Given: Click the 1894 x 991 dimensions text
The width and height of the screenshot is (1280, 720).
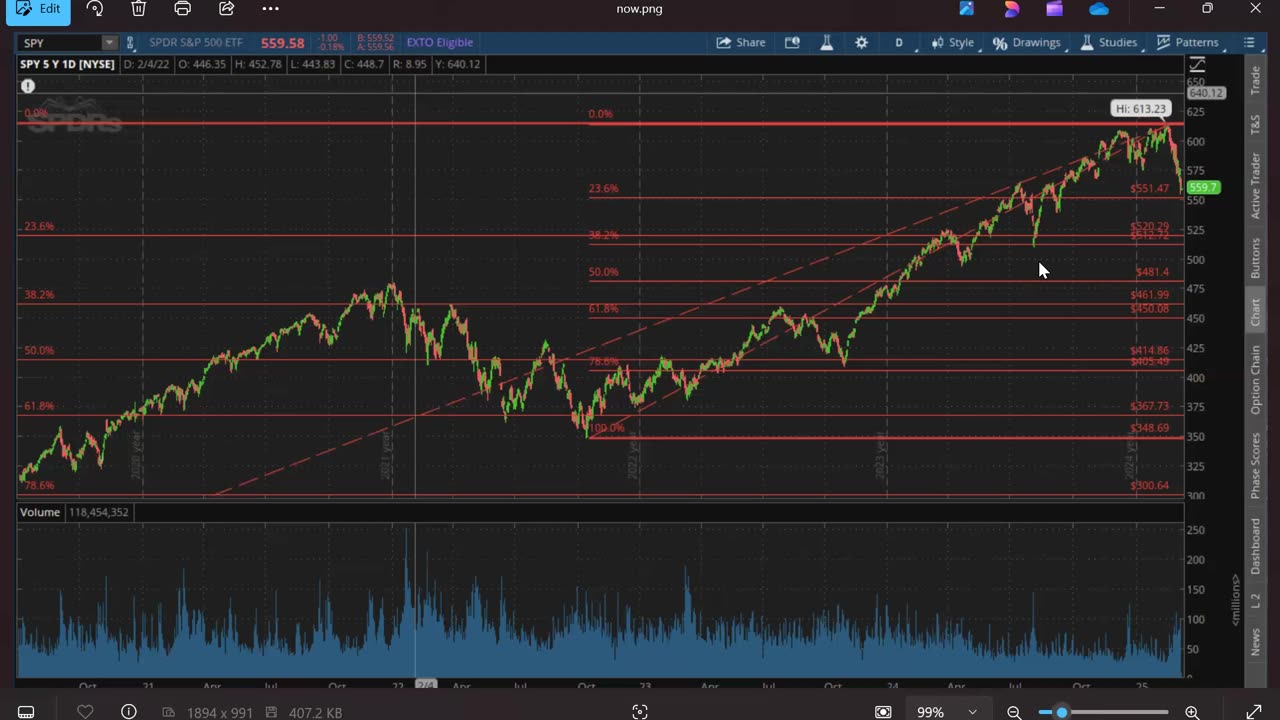Looking at the screenshot, I should click(220, 712).
